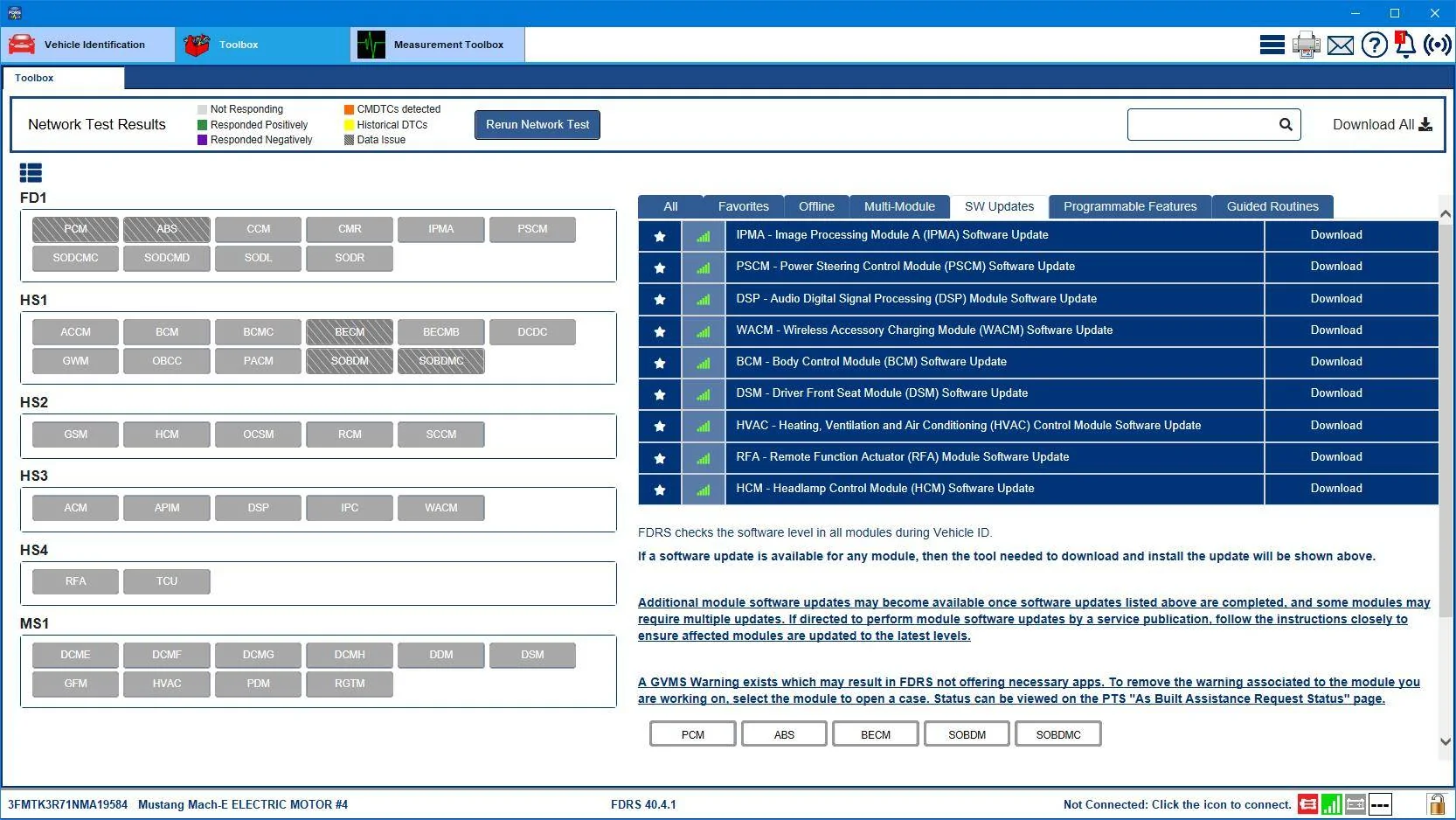The height and width of the screenshot is (820, 1456).
Task: Click Responded Positively green legend swatch
Action: [203, 125]
